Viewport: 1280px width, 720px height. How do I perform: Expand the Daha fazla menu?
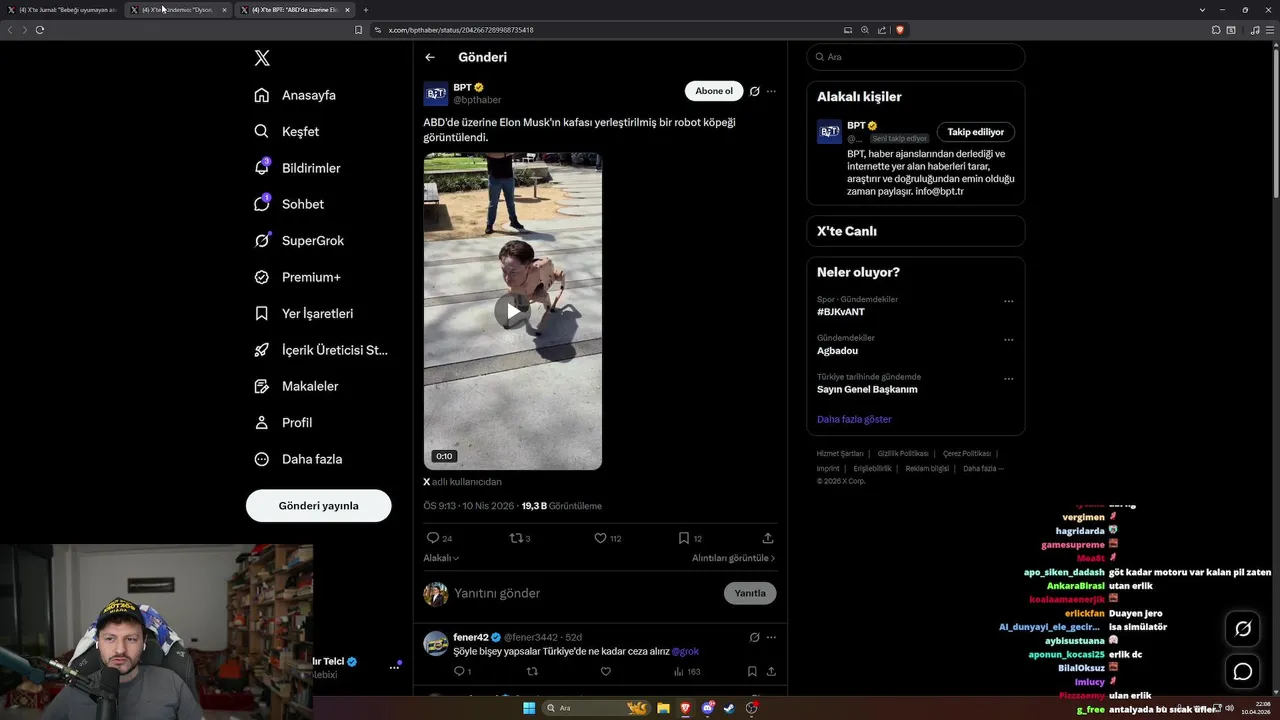298,459
